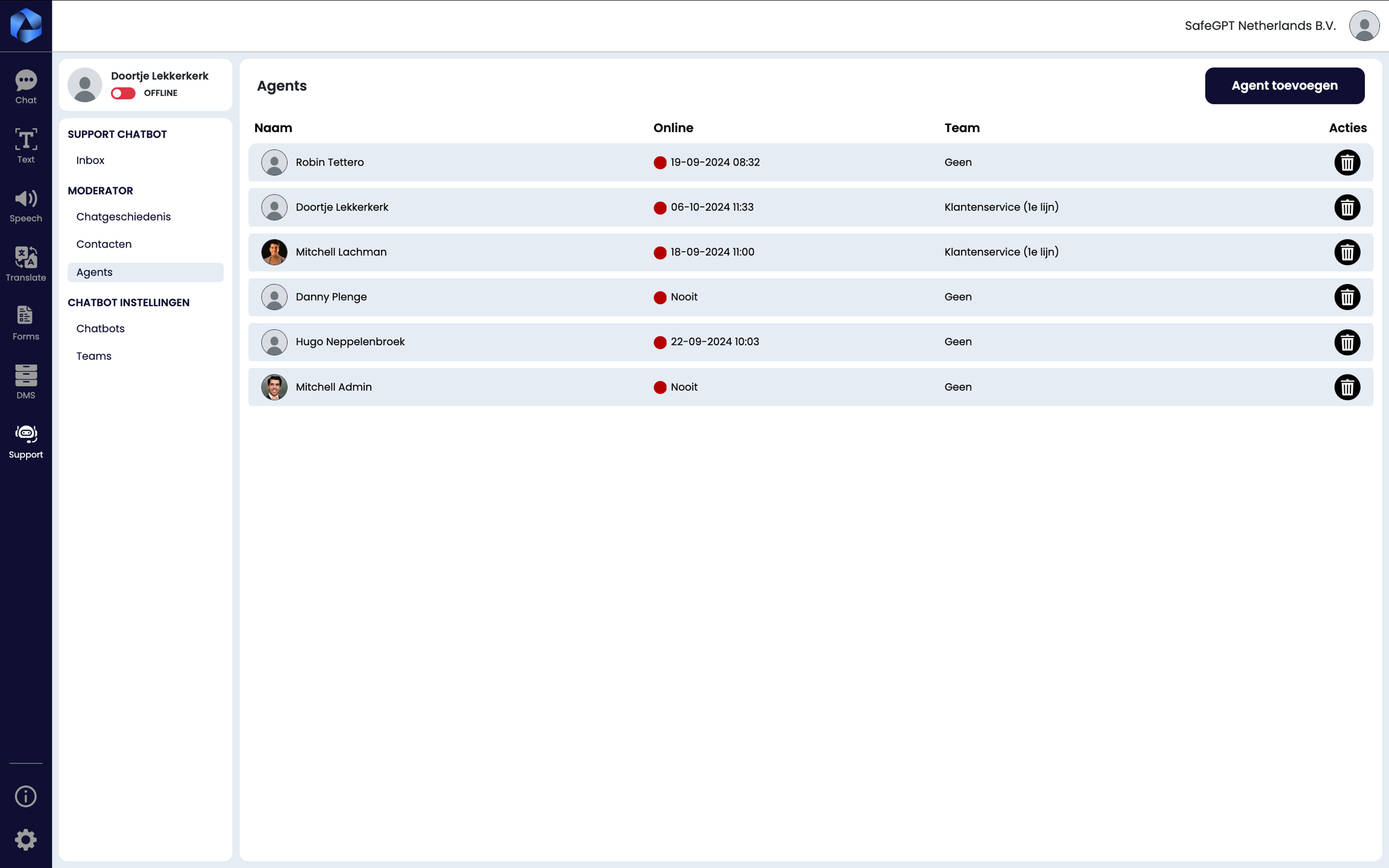The image size is (1389, 868).
Task: Open the Chat module in sidebar
Action: point(26,87)
